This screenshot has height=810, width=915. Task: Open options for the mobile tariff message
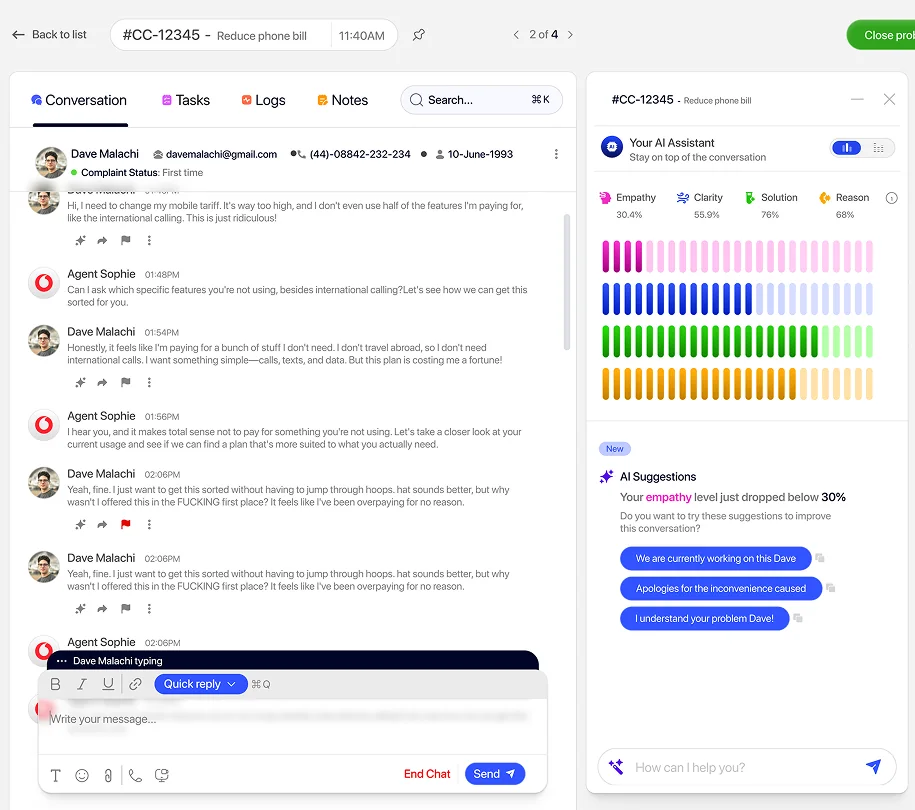[149, 240]
